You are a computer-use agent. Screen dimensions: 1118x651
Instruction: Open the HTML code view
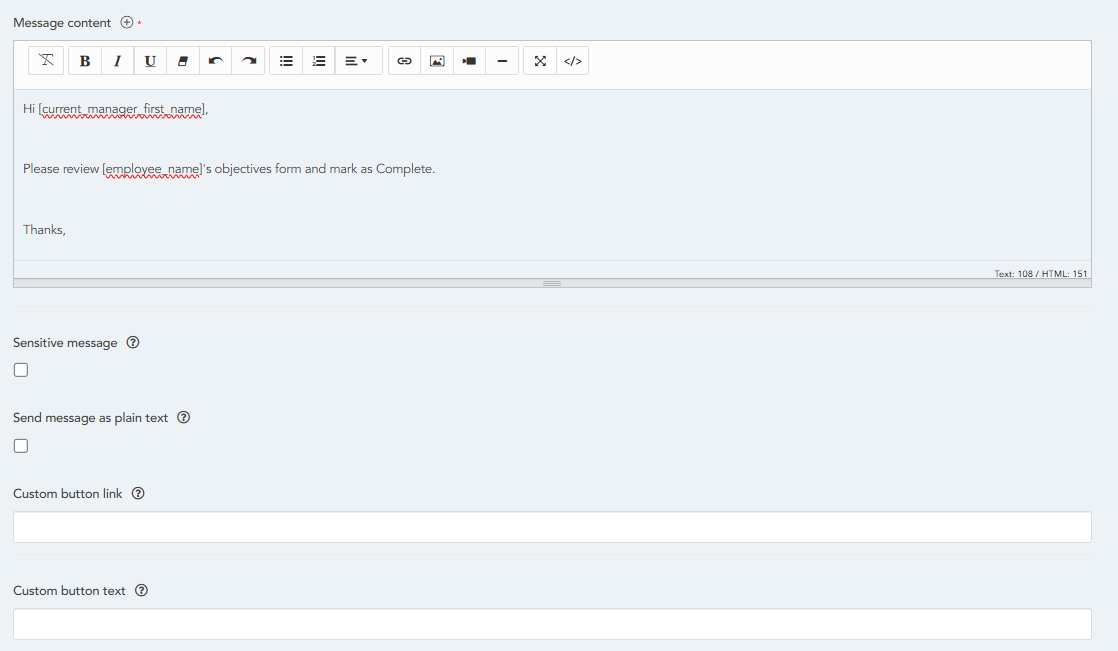[x=572, y=61]
